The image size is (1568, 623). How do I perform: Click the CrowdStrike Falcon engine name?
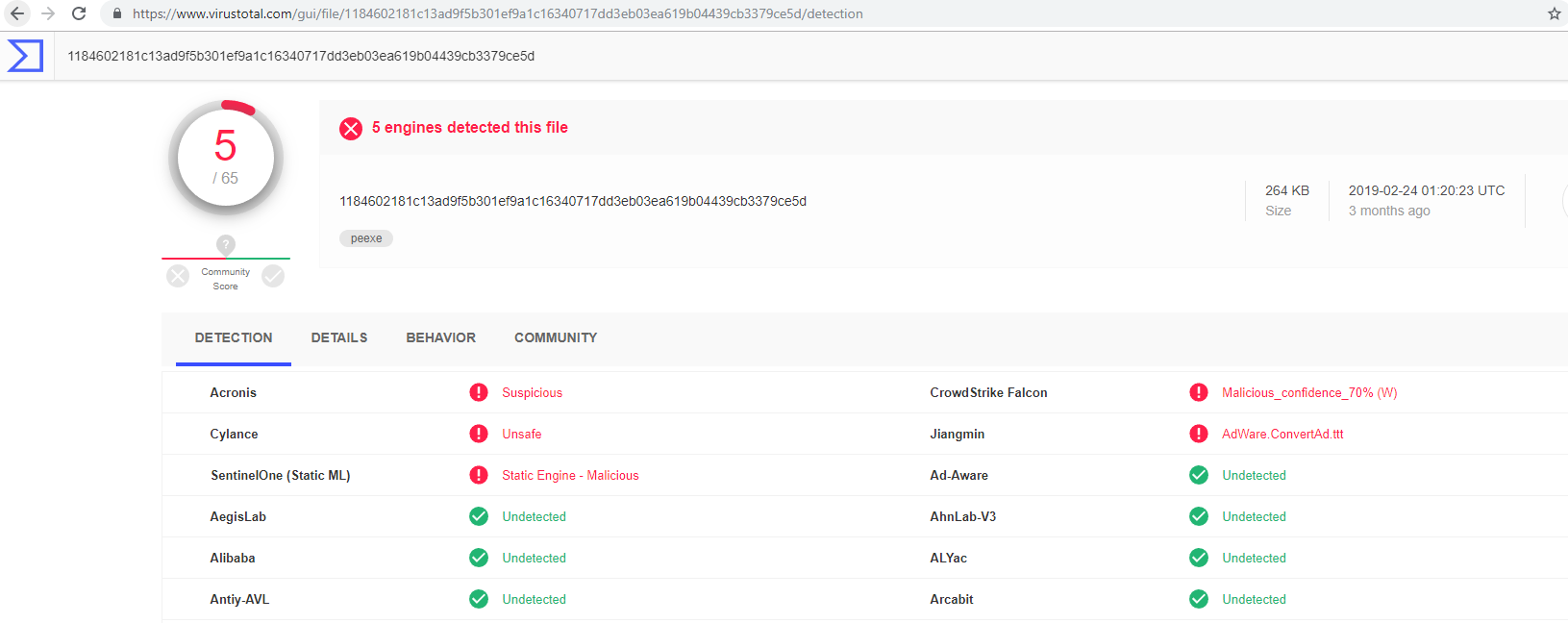pos(988,392)
